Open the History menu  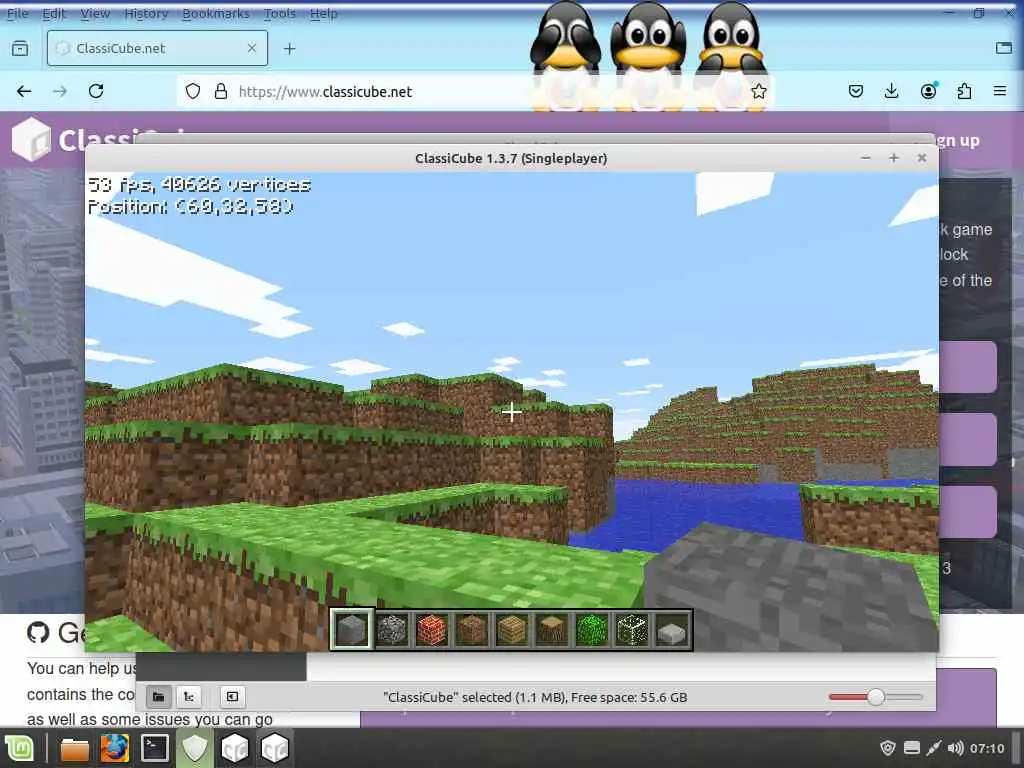(x=146, y=13)
